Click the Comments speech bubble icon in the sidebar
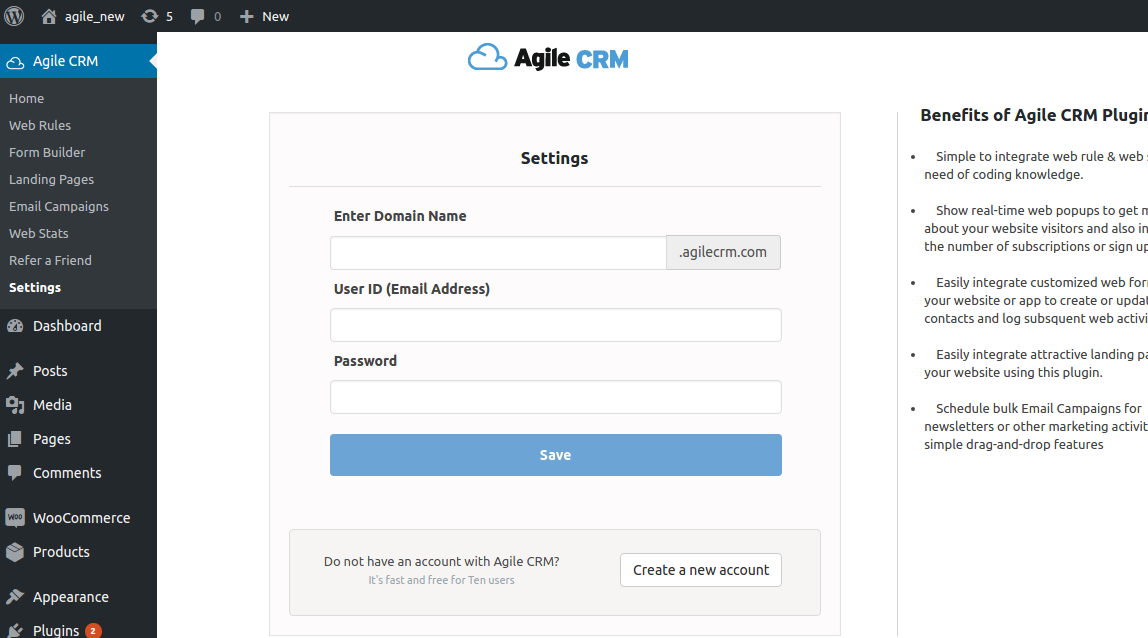This screenshot has height=638, width=1148. pos(15,472)
